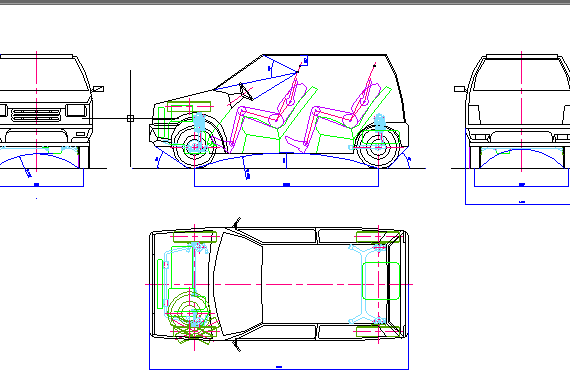Pick the right headlight in the front view
This screenshot has width=570, height=392.
click(x=76, y=110)
